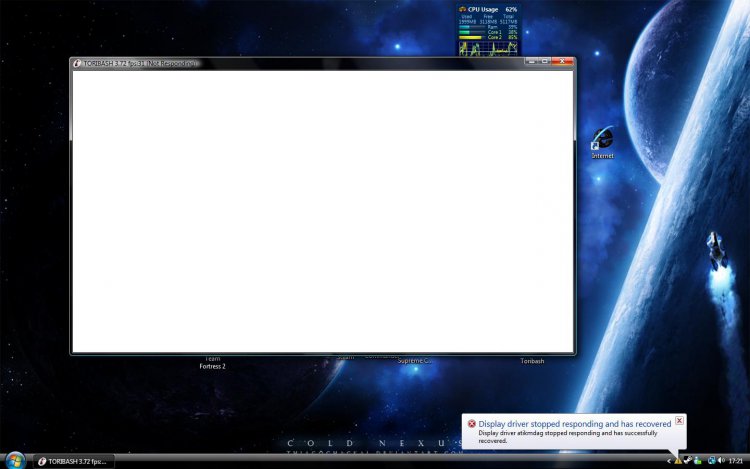Minimize the TORIBASH window
750x469 pixels.
pyautogui.click(x=531, y=61)
